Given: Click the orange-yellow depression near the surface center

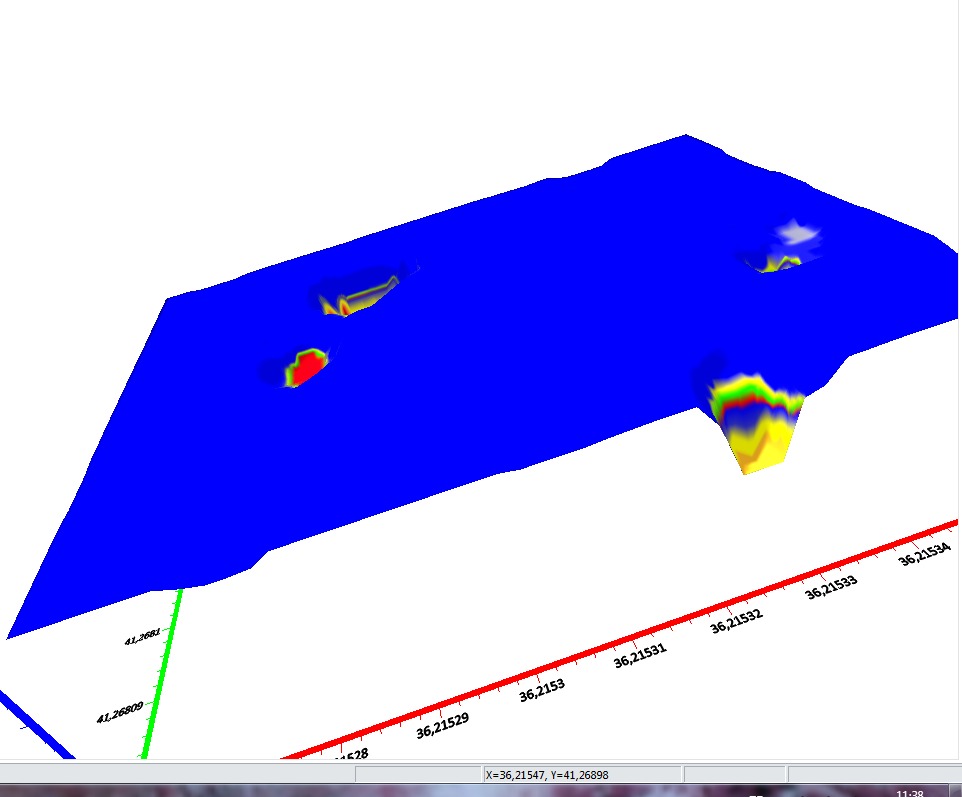Looking at the screenshot, I should pos(356,297).
